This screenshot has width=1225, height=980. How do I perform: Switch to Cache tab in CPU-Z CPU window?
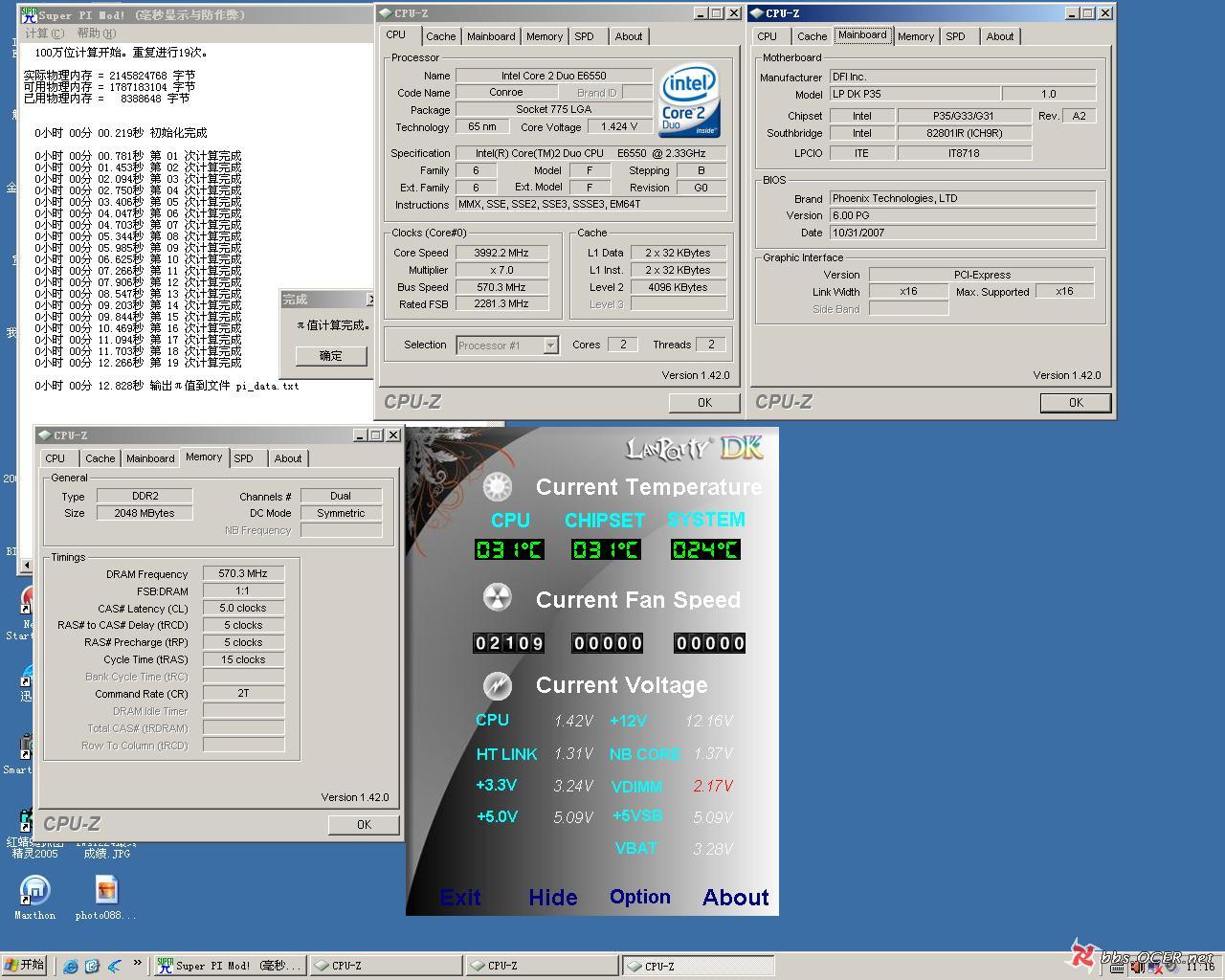(440, 36)
